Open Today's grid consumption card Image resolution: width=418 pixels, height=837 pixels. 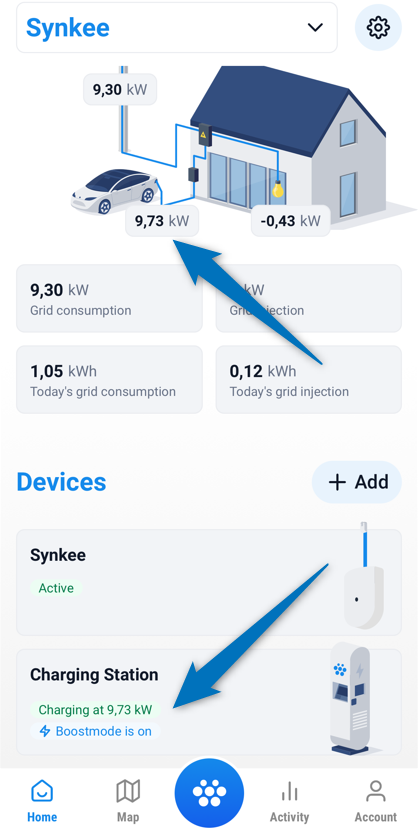tap(109, 380)
